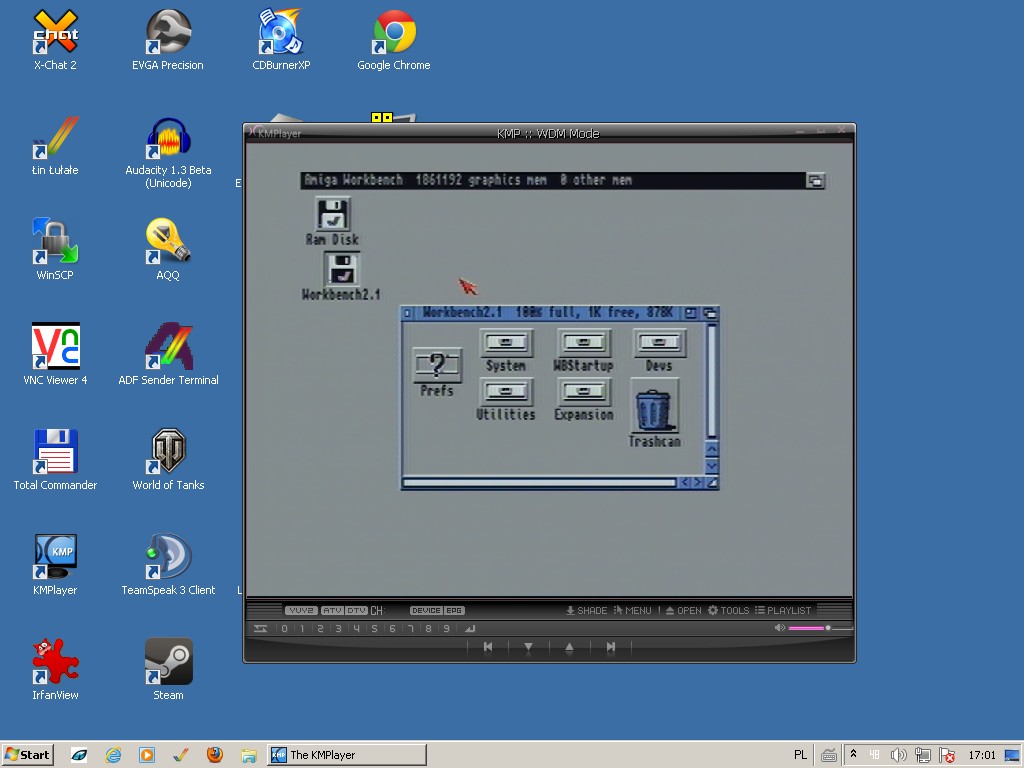Open the KMPlayer MENU

pyautogui.click(x=632, y=611)
